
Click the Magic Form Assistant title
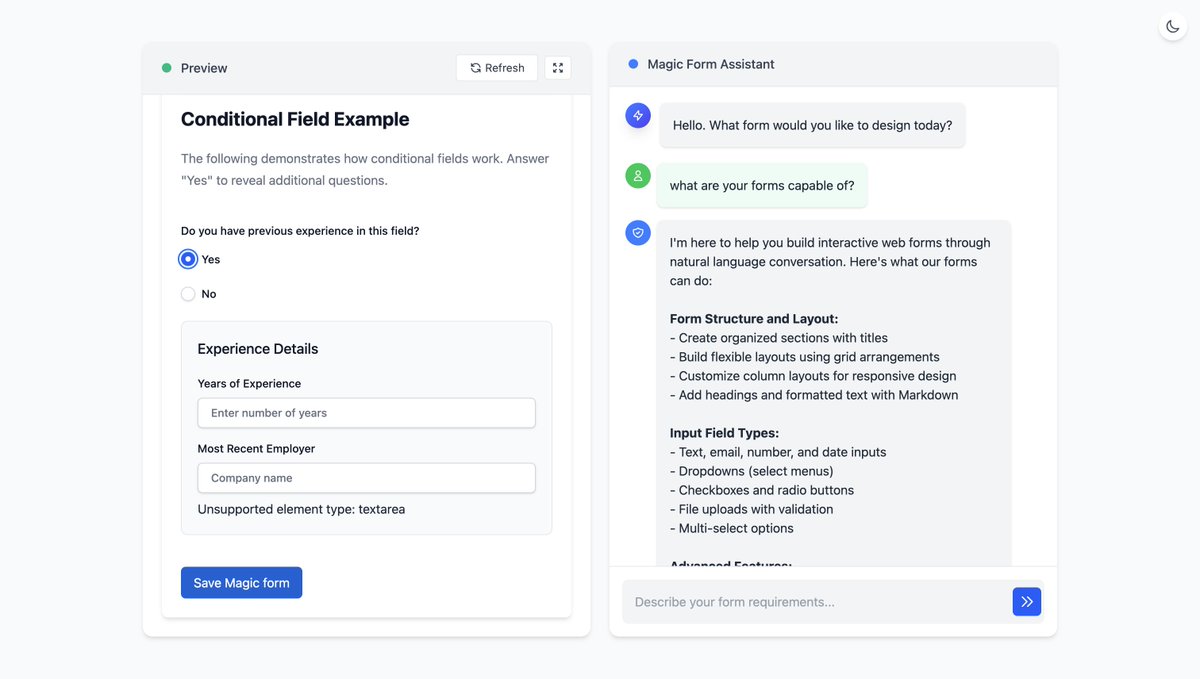pos(711,64)
